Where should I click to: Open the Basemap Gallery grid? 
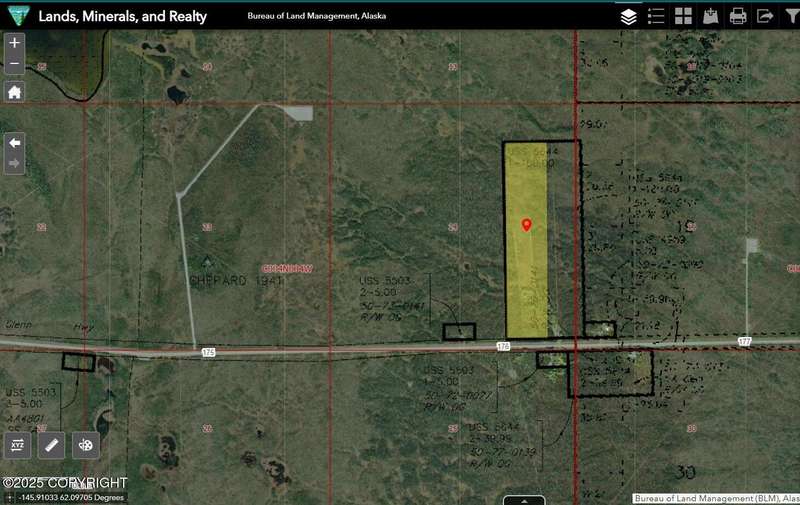pos(683,16)
